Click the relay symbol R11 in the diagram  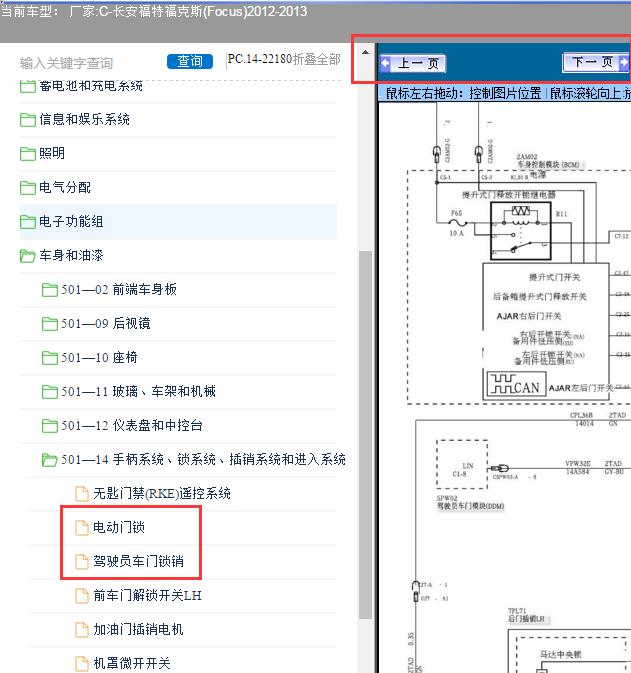tap(521, 231)
